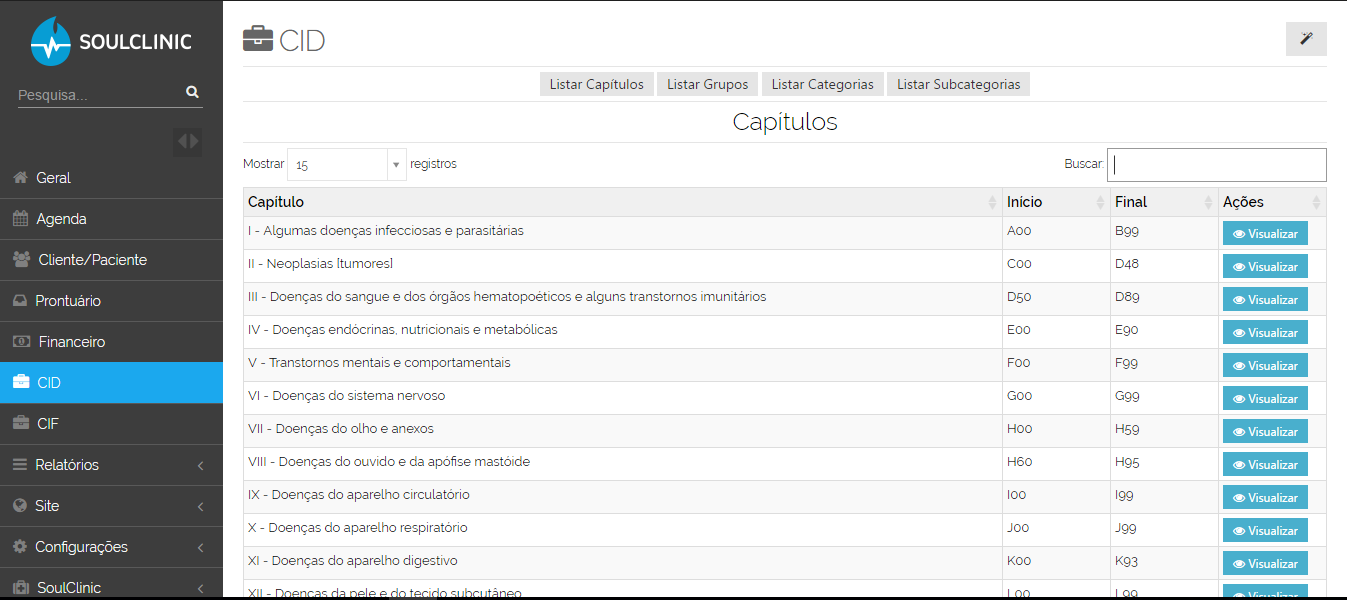1347x600 pixels.
Task: Click the search magnifier icon in sidebar
Action: pos(191,91)
